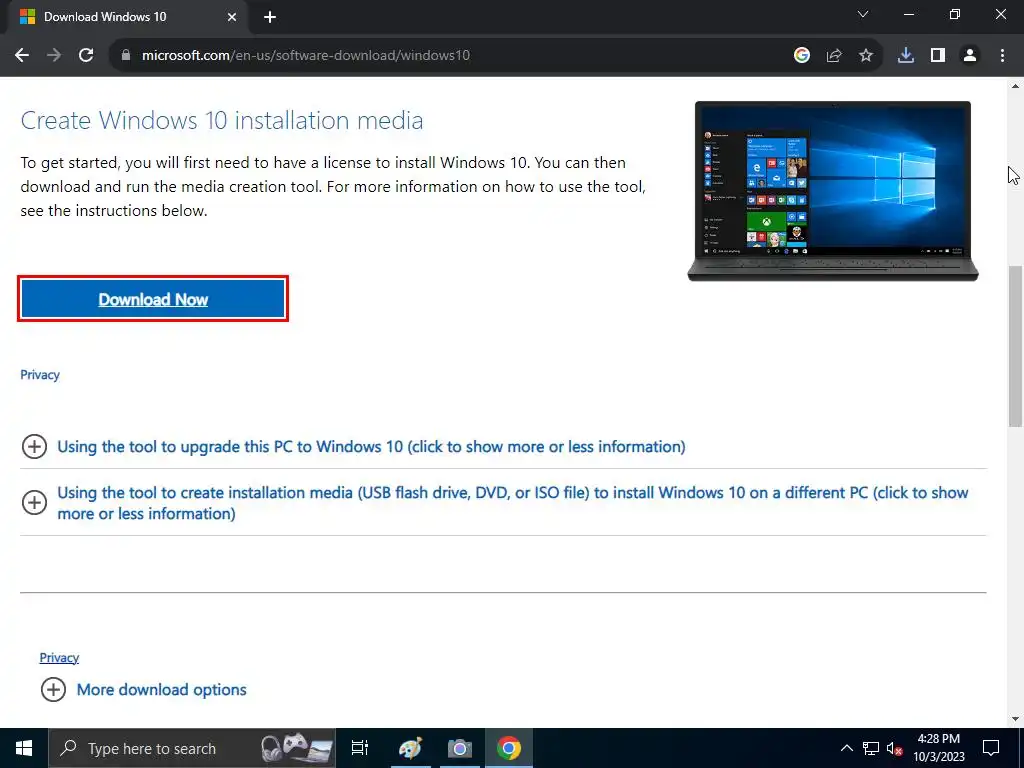The height and width of the screenshot is (768, 1024).
Task: Switch to Chrome on the taskbar
Action: [509, 748]
